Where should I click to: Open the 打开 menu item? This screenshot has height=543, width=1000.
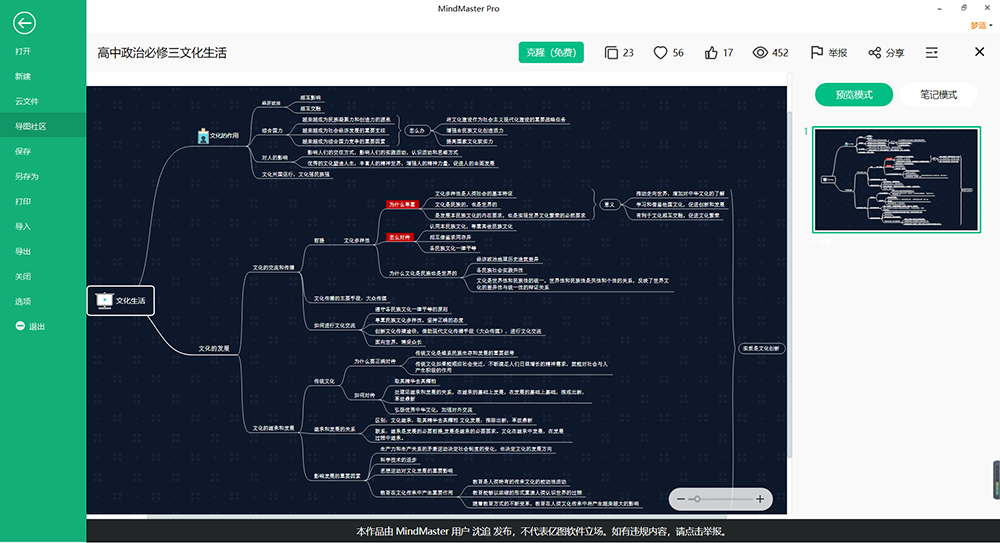point(23,51)
